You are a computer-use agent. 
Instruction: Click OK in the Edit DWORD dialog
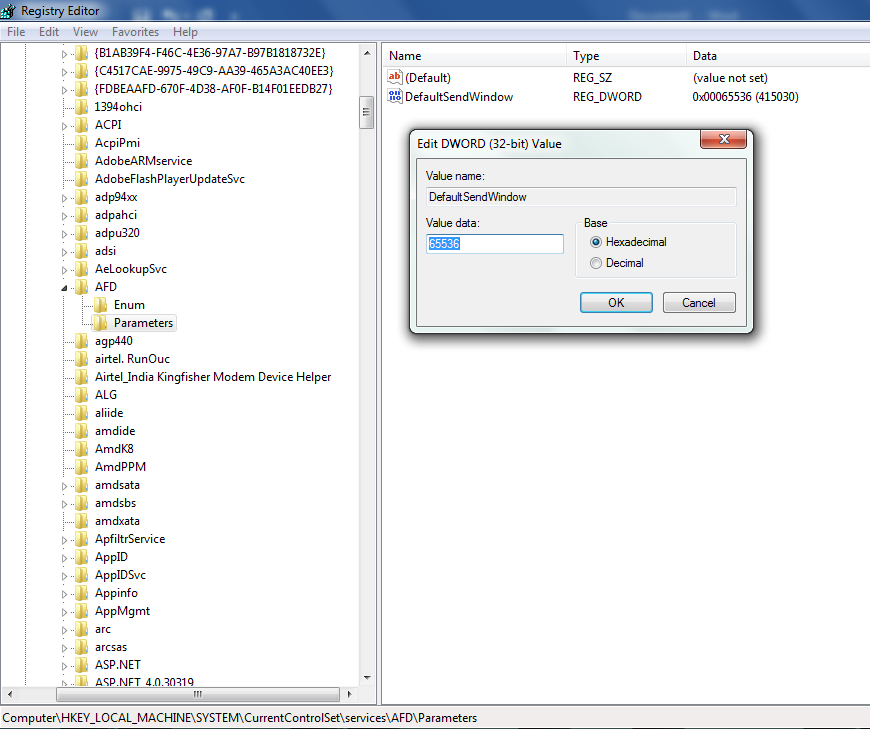pyautogui.click(x=616, y=302)
